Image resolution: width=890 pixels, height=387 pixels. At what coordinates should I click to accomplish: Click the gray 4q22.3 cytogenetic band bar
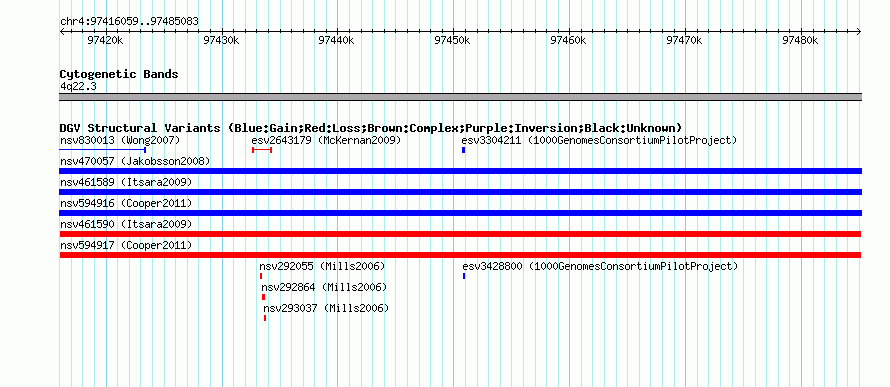[x=460, y=97]
